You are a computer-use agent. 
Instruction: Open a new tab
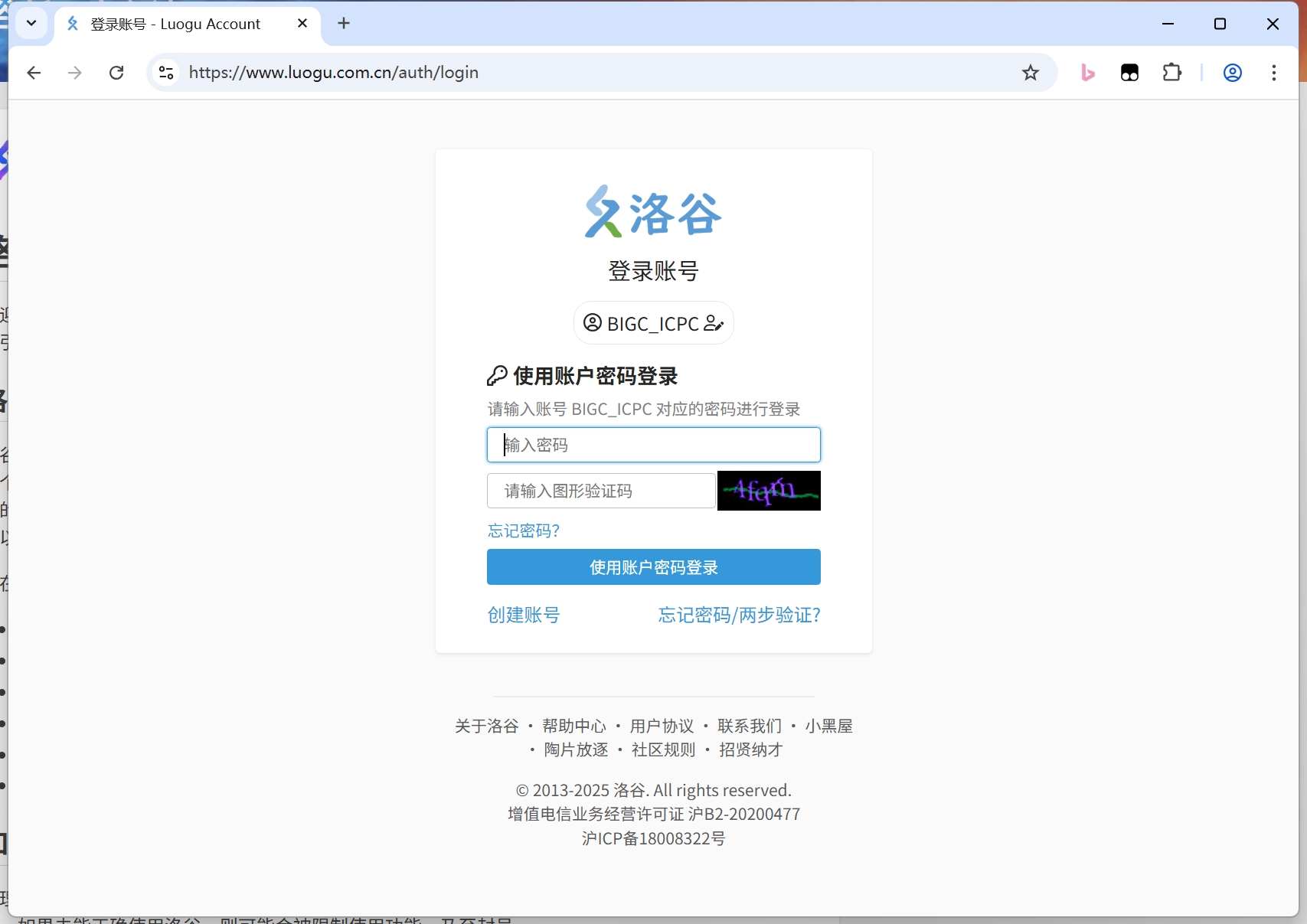(344, 24)
